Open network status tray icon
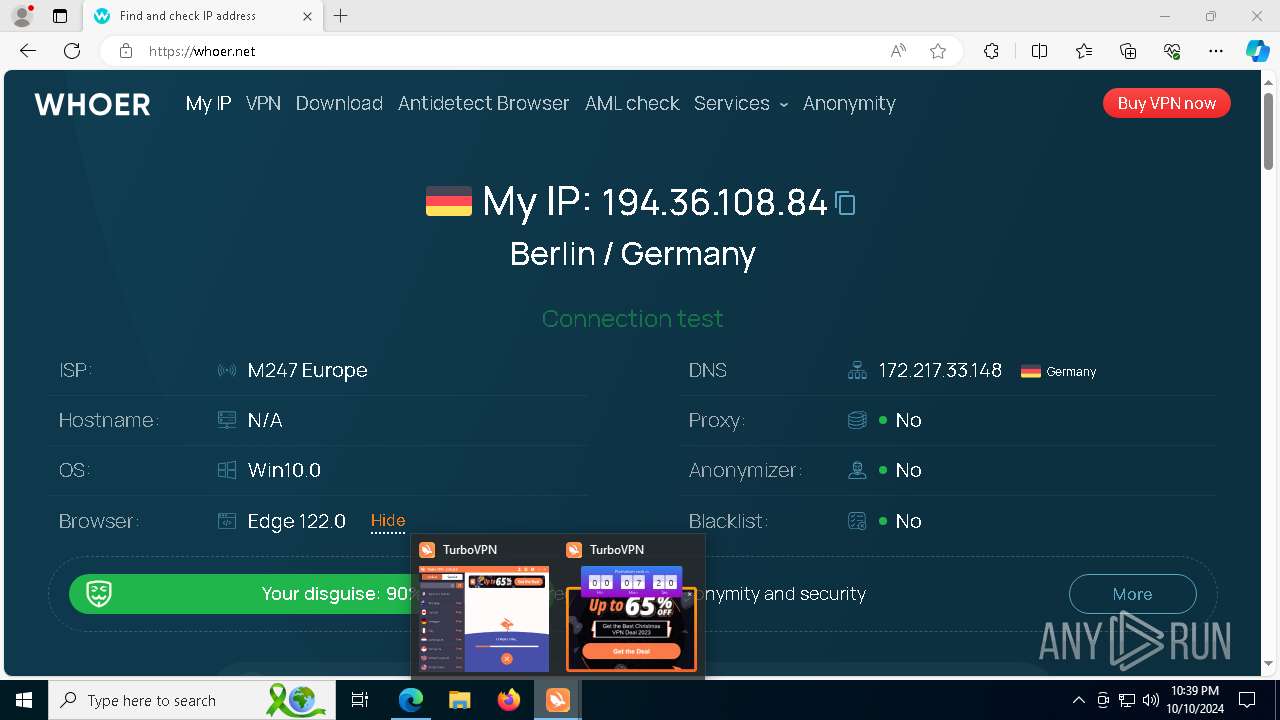1280x720 pixels. pyautogui.click(x=1127, y=700)
